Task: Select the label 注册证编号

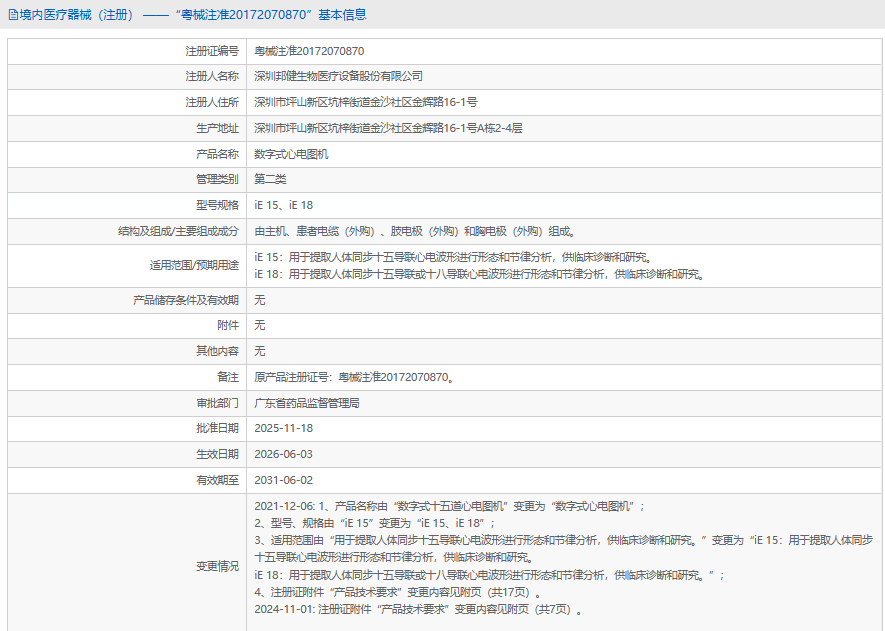Action: [212, 51]
